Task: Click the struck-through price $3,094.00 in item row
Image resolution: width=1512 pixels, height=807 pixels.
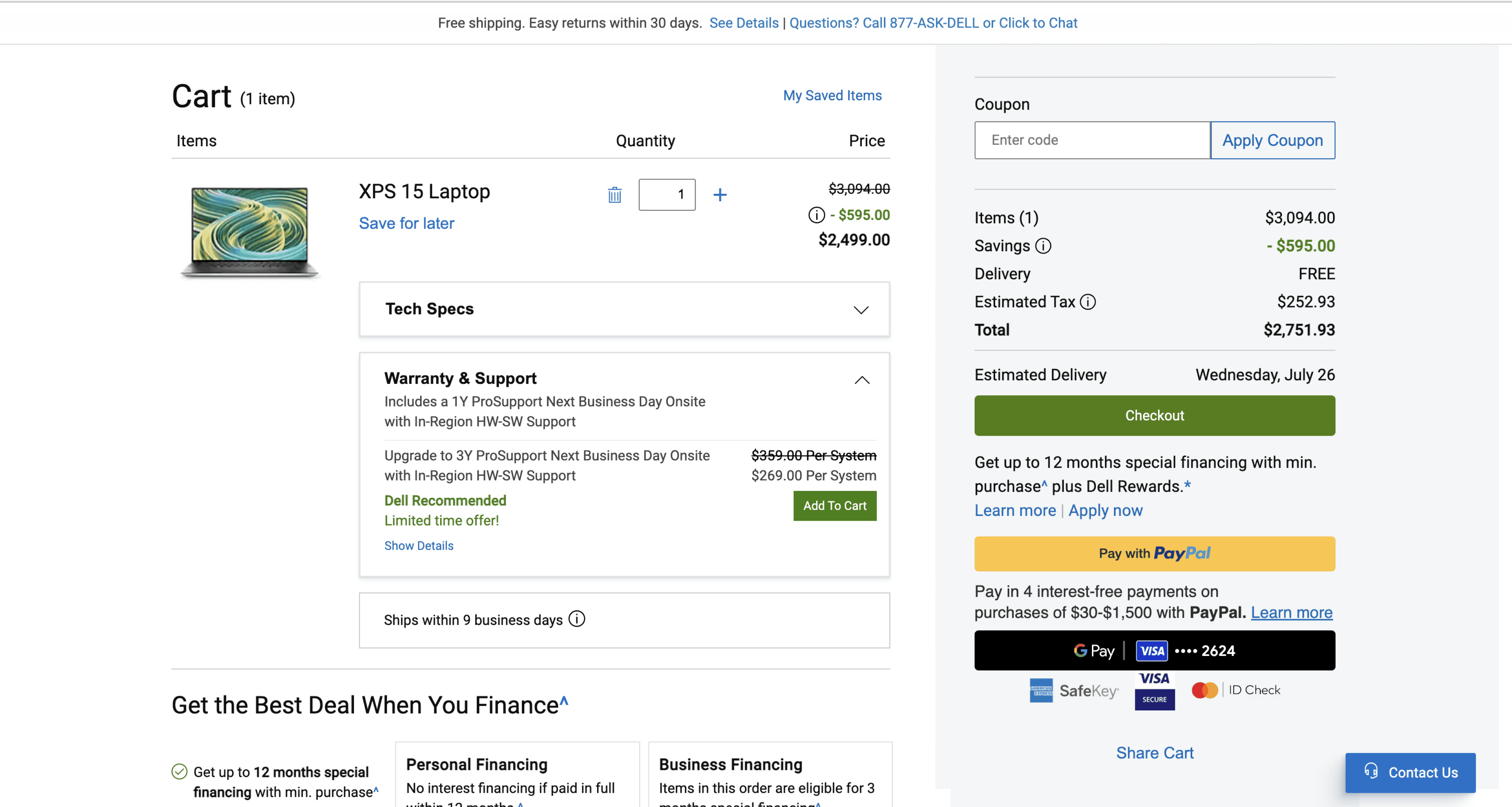Action: 859,189
